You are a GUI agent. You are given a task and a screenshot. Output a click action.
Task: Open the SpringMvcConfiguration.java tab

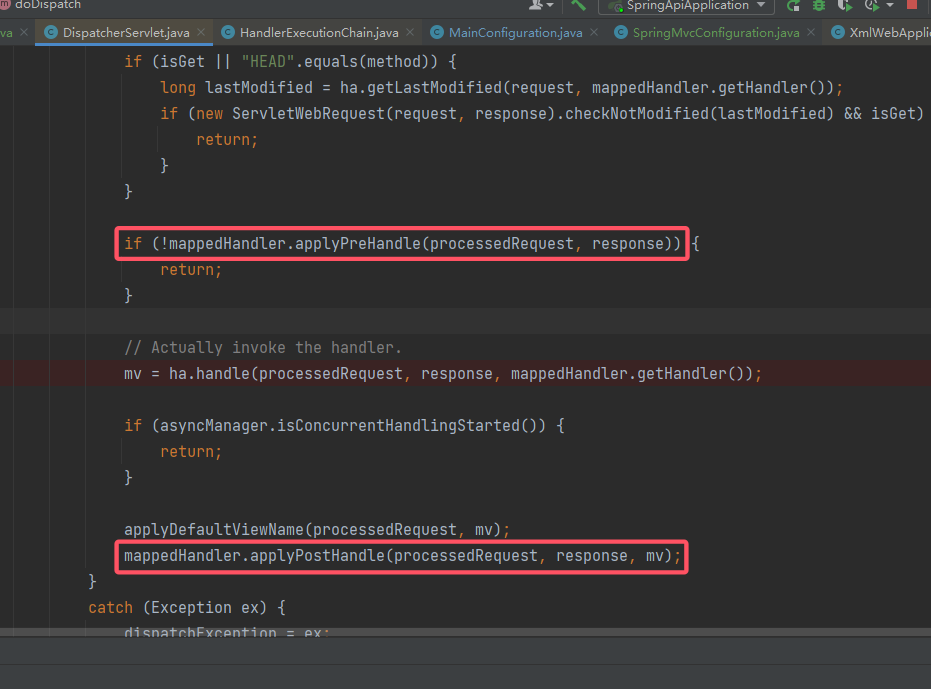[715, 33]
